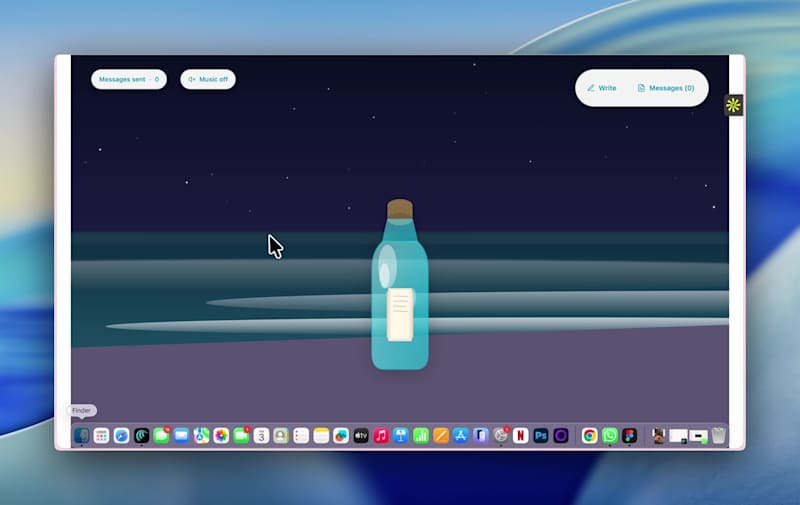Open System Settings in the Dock
The width and height of the screenshot is (800, 505).
coord(501,436)
